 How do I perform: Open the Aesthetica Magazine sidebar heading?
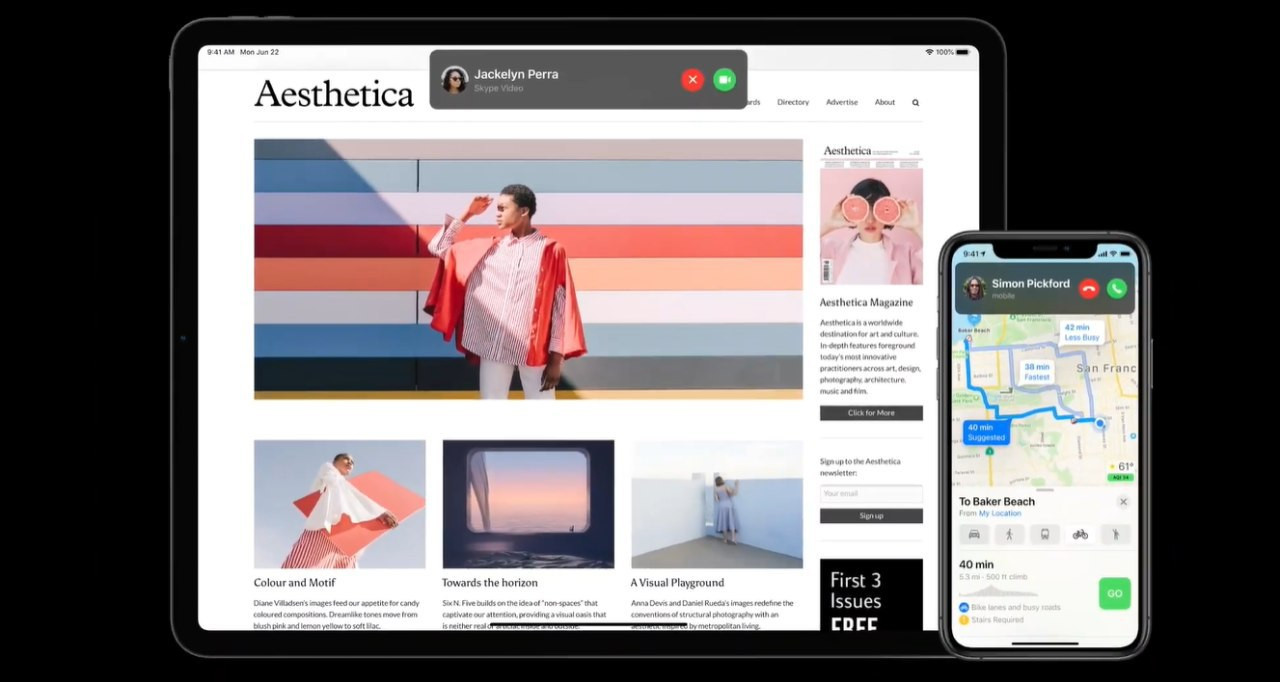pos(866,302)
